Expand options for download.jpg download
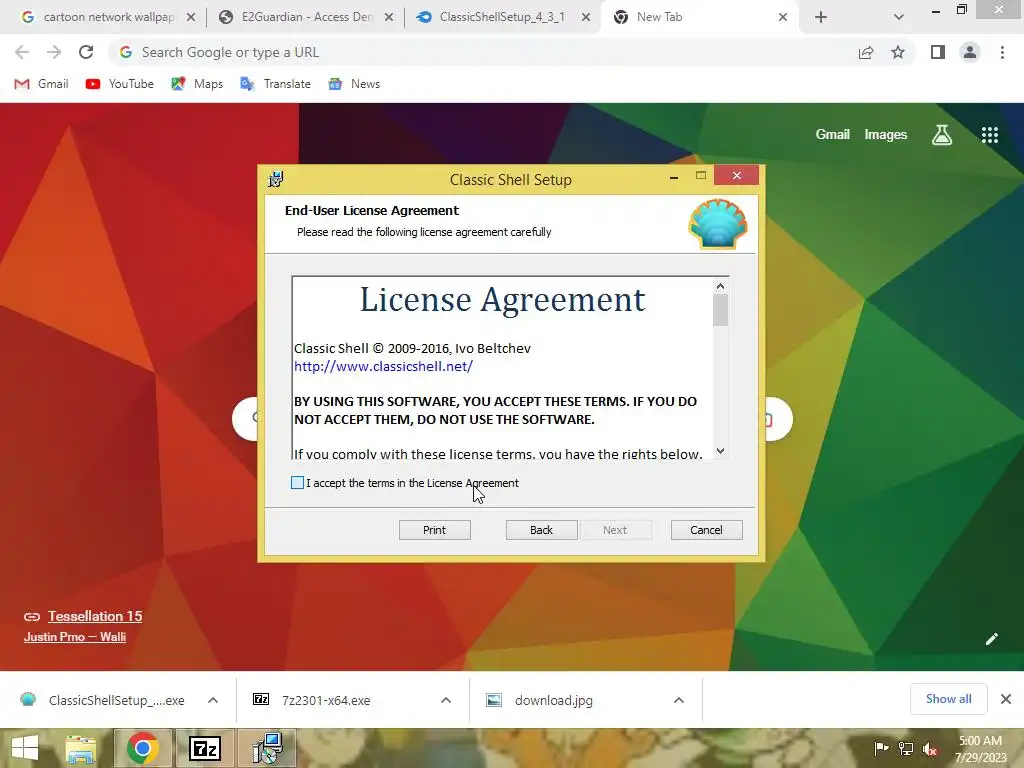The width and height of the screenshot is (1024, 768). click(x=679, y=700)
